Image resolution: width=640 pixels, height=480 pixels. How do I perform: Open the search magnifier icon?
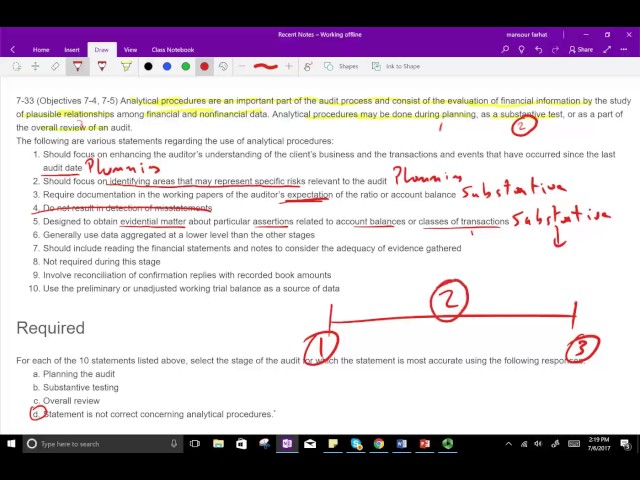tap(505, 49)
